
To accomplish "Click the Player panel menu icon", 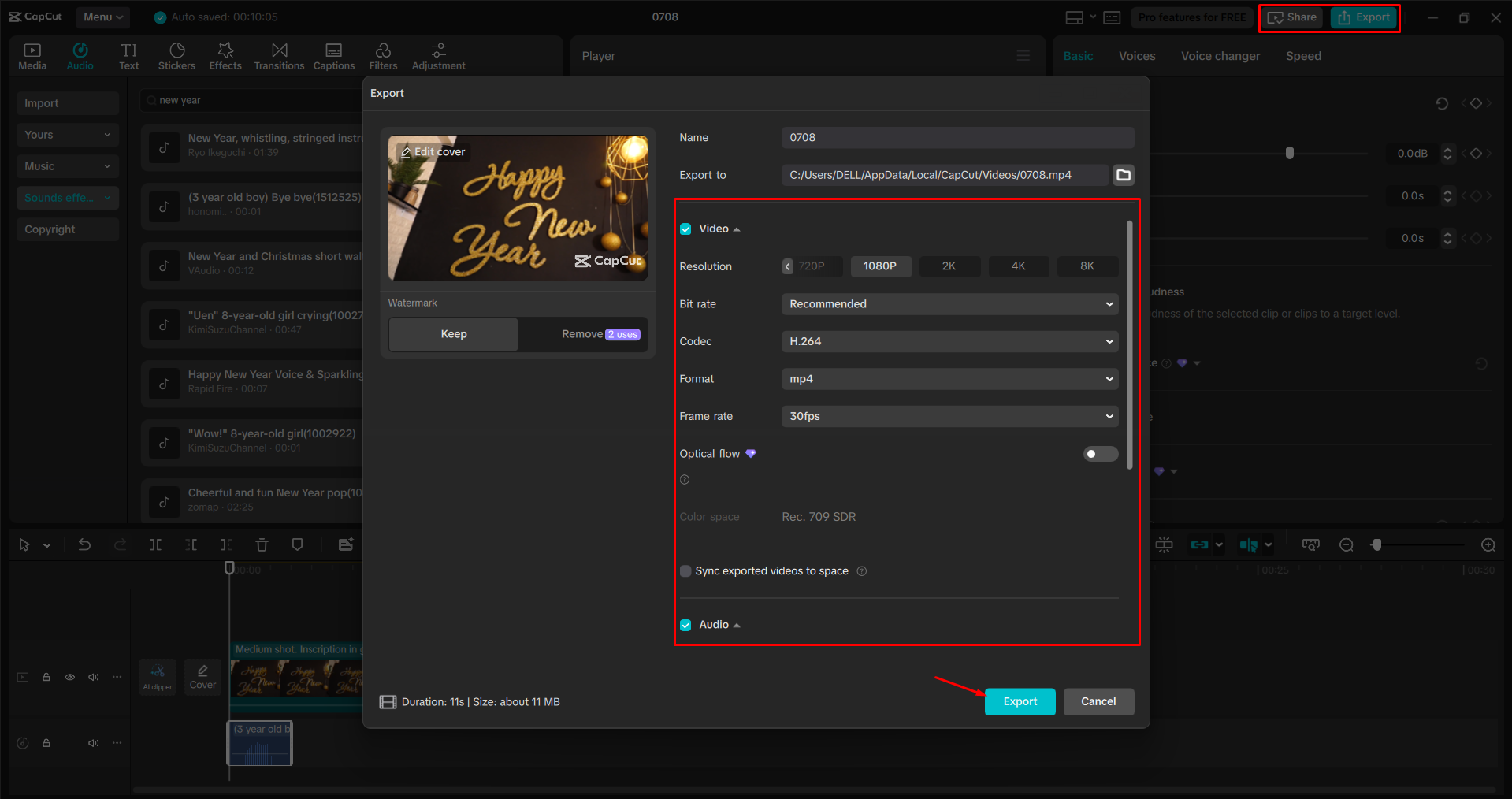I will coord(1023,56).
